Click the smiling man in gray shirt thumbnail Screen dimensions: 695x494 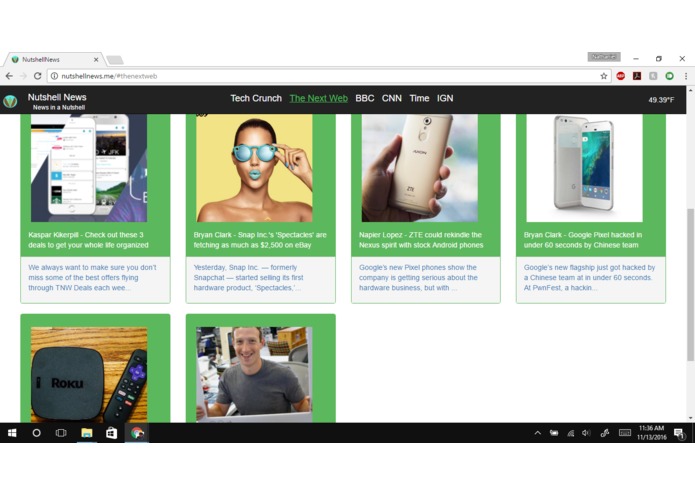click(x=254, y=375)
